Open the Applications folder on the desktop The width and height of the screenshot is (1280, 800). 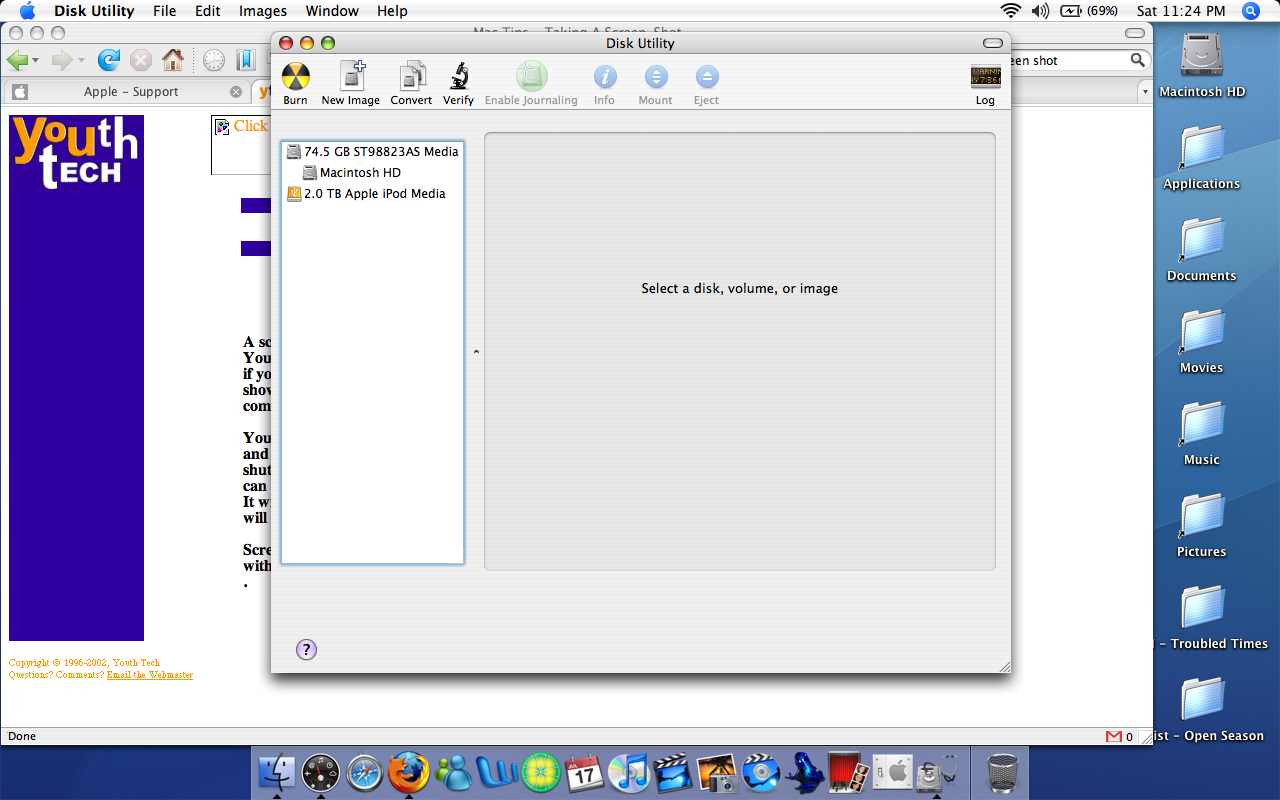(x=1202, y=148)
